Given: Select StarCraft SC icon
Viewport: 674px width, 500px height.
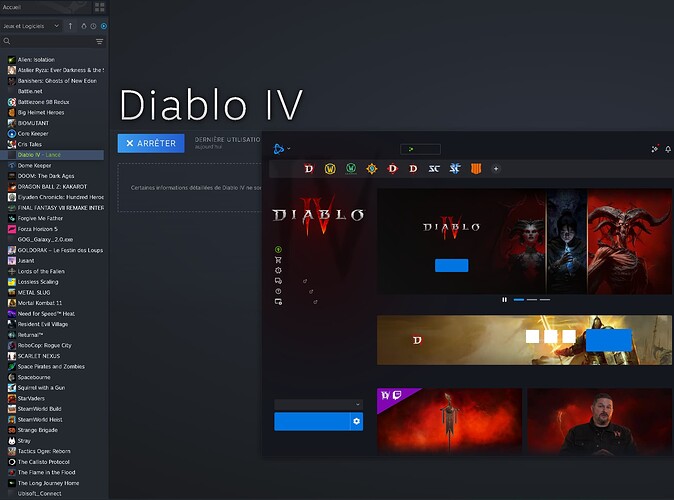Looking at the screenshot, I should (x=434, y=169).
